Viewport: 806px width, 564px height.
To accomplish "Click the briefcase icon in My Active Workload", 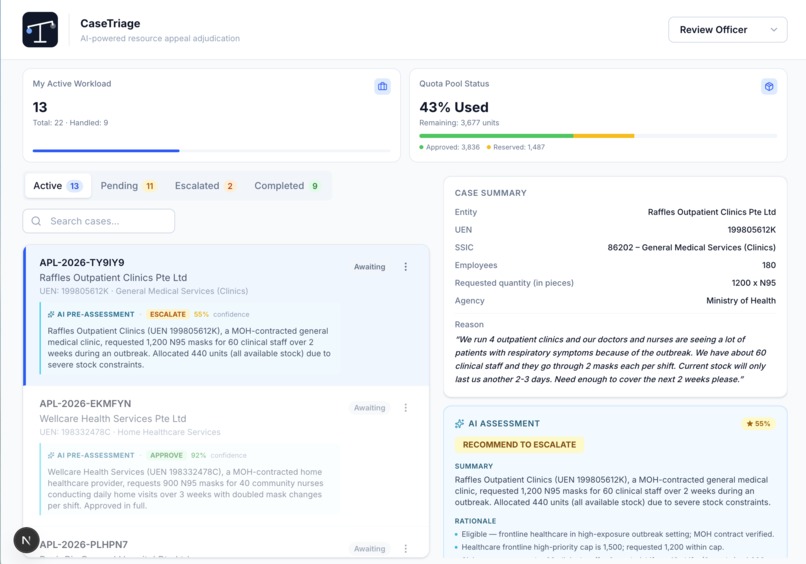I will coord(382,86).
